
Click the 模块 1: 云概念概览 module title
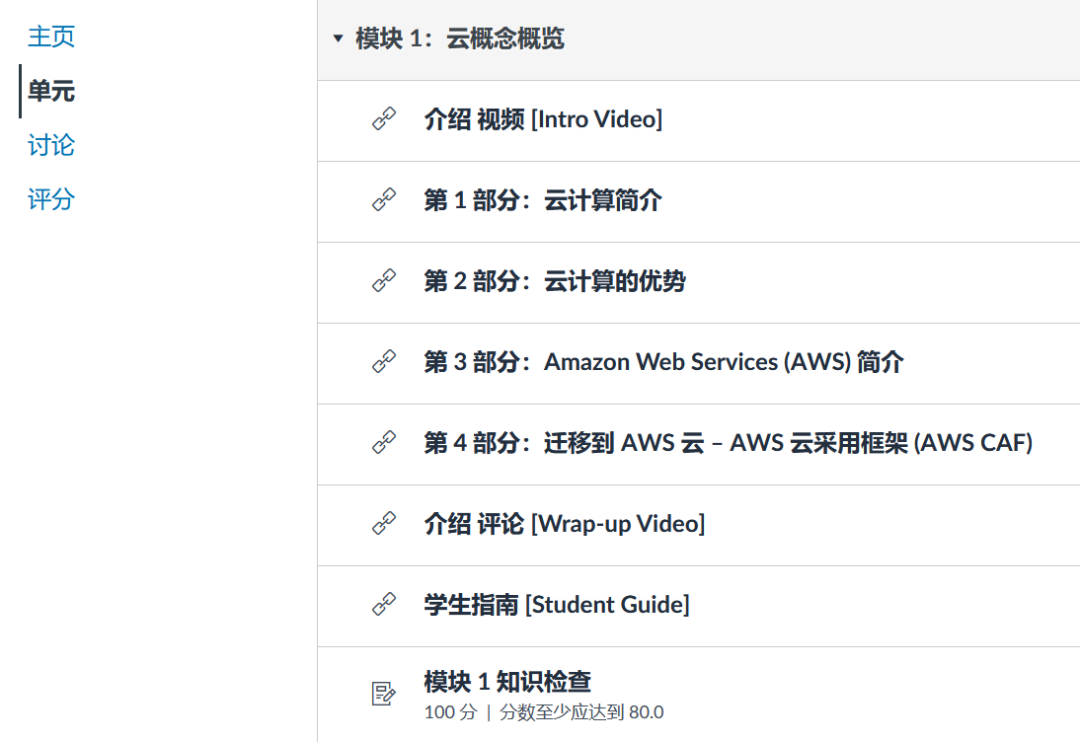pos(460,39)
